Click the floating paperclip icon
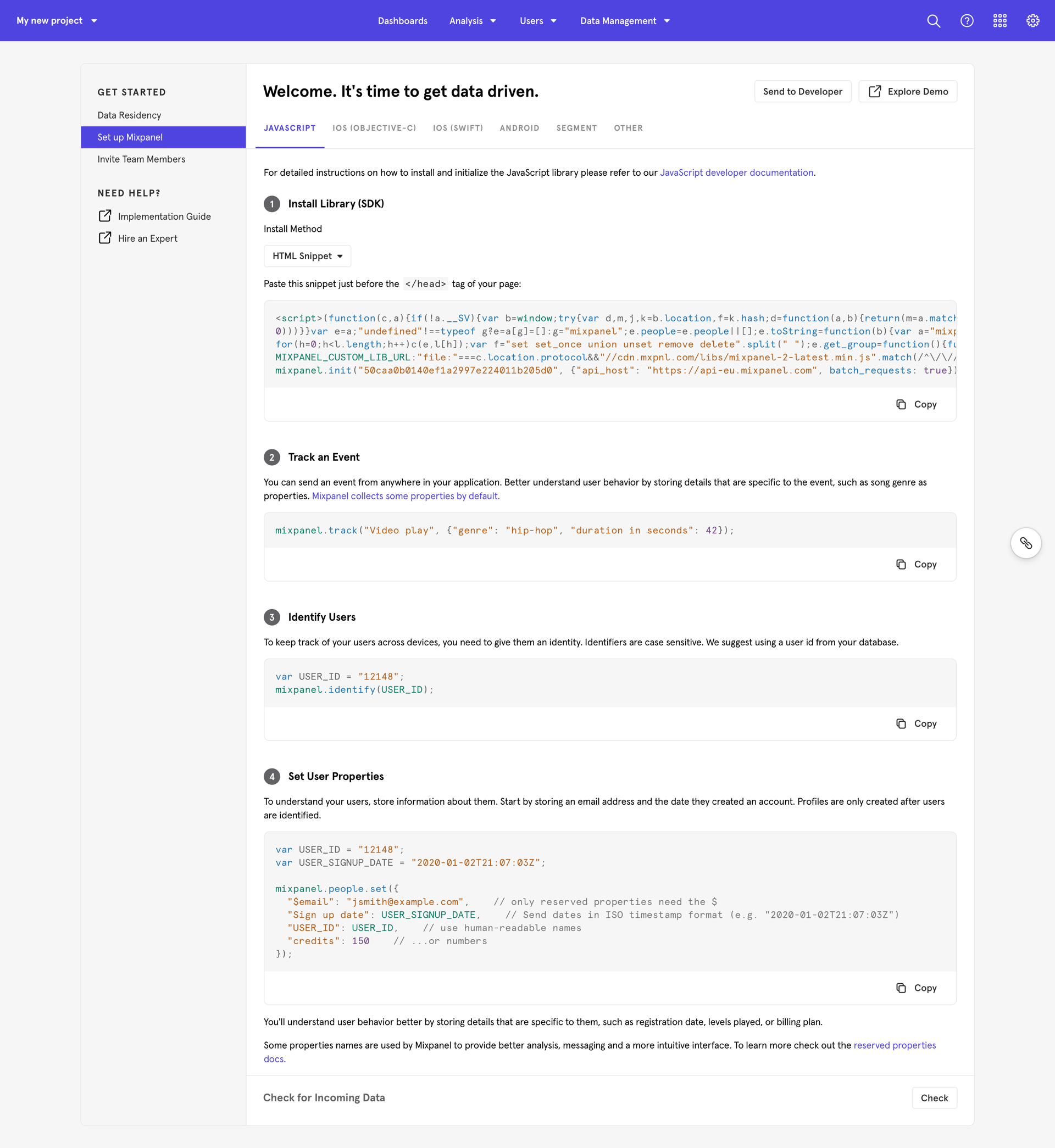The image size is (1055, 1148). (1025, 543)
